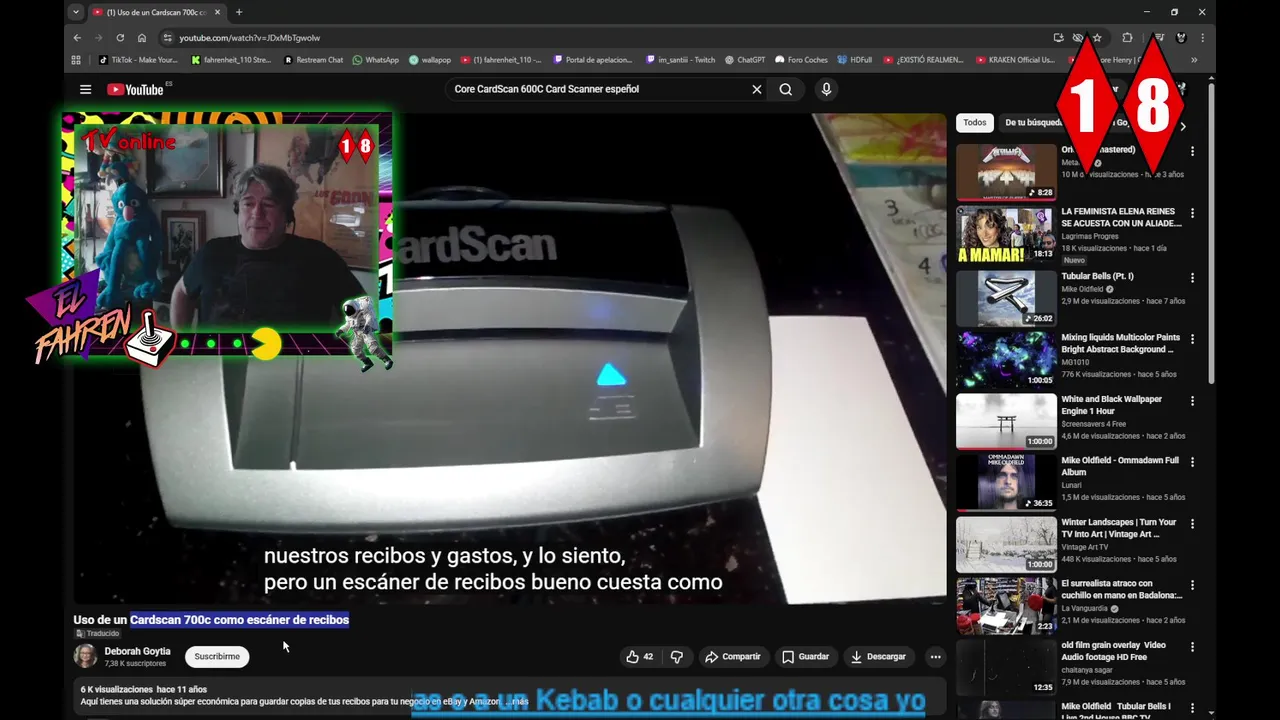Open options for old film grain overlay video
The height and width of the screenshot is (720, 1280).
[x=1192, y=647]
